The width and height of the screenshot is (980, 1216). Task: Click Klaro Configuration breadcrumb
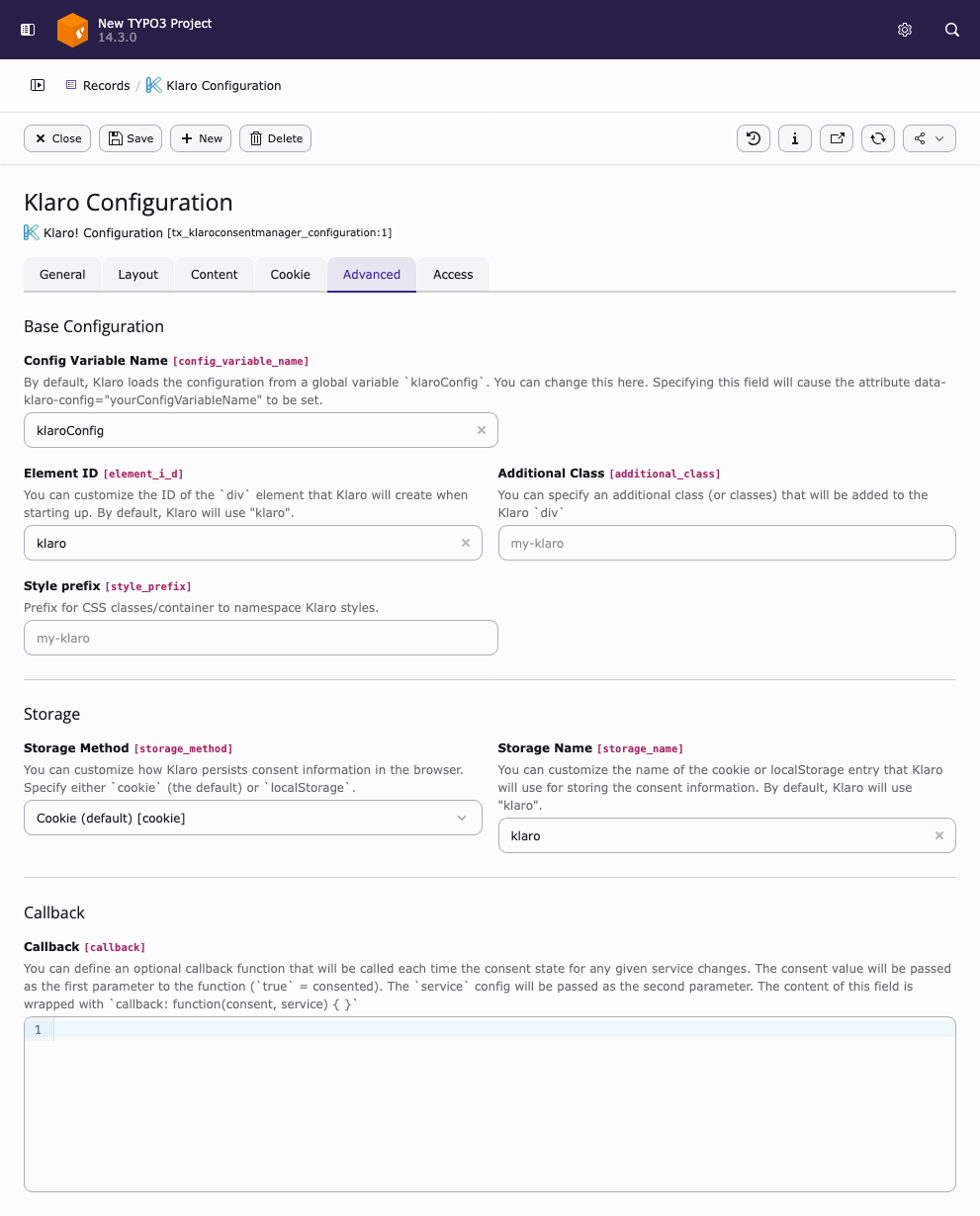coord(223,86)
